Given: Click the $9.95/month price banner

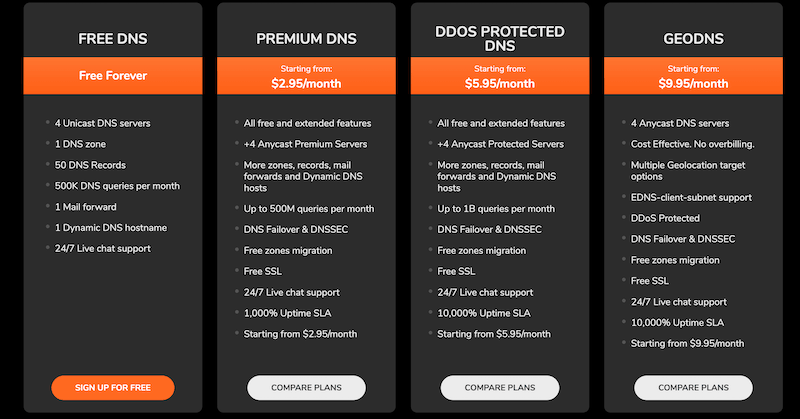Looking at the screenshot, I should click(x=693, y=78).
